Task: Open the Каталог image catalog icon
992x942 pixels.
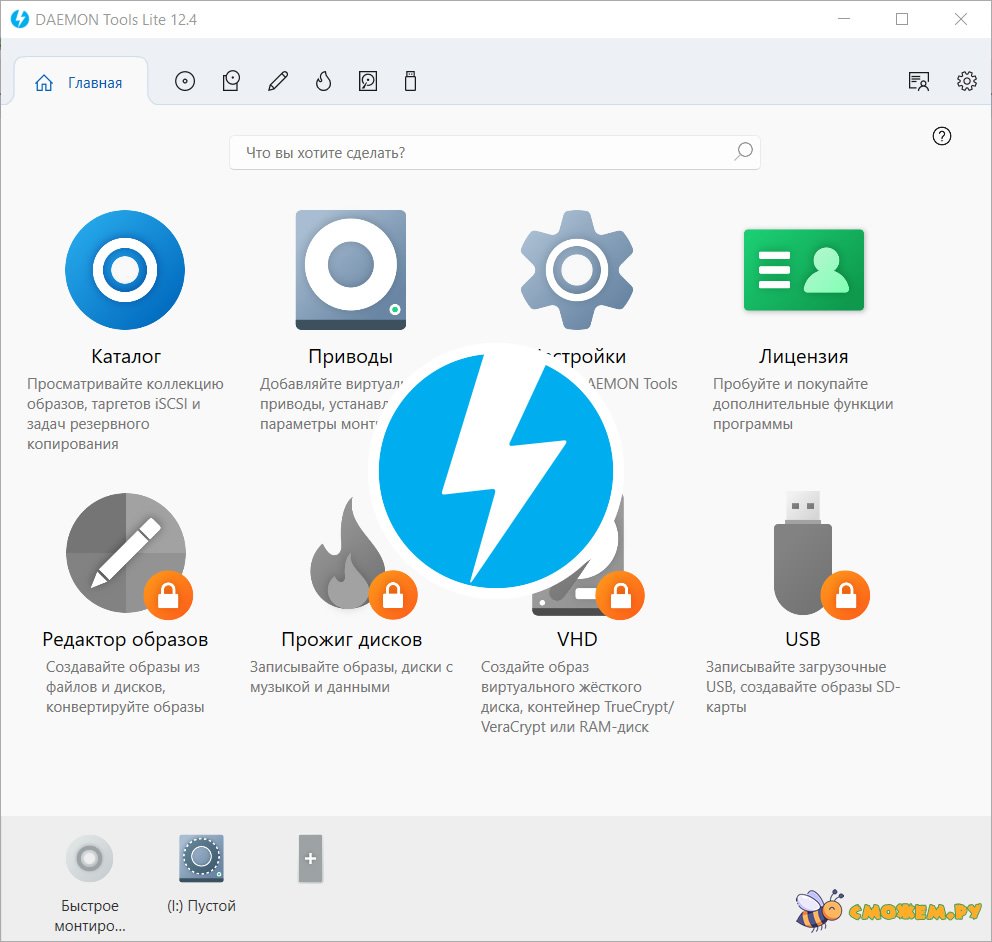Action: 125,270
